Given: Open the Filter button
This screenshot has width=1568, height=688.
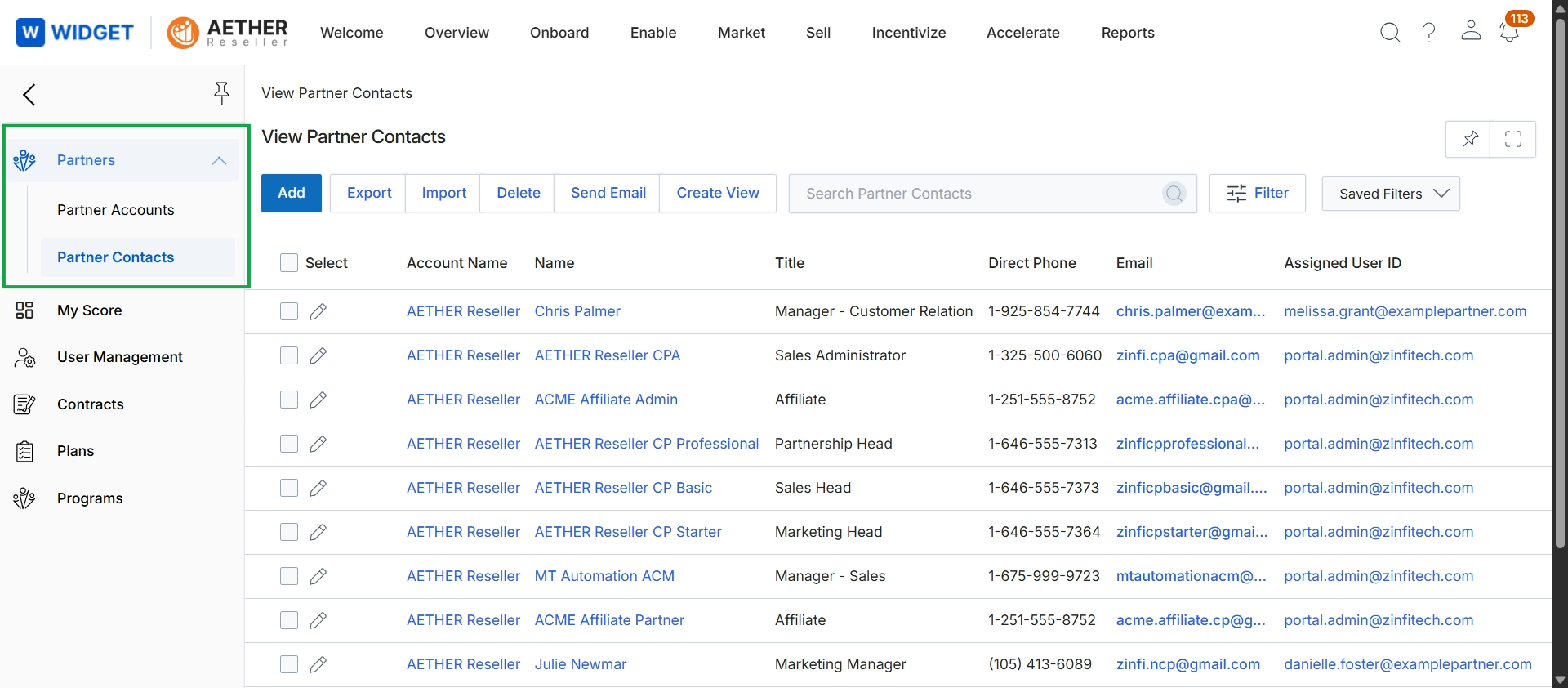Looking at the screenshot, I should click(1258, 193).
